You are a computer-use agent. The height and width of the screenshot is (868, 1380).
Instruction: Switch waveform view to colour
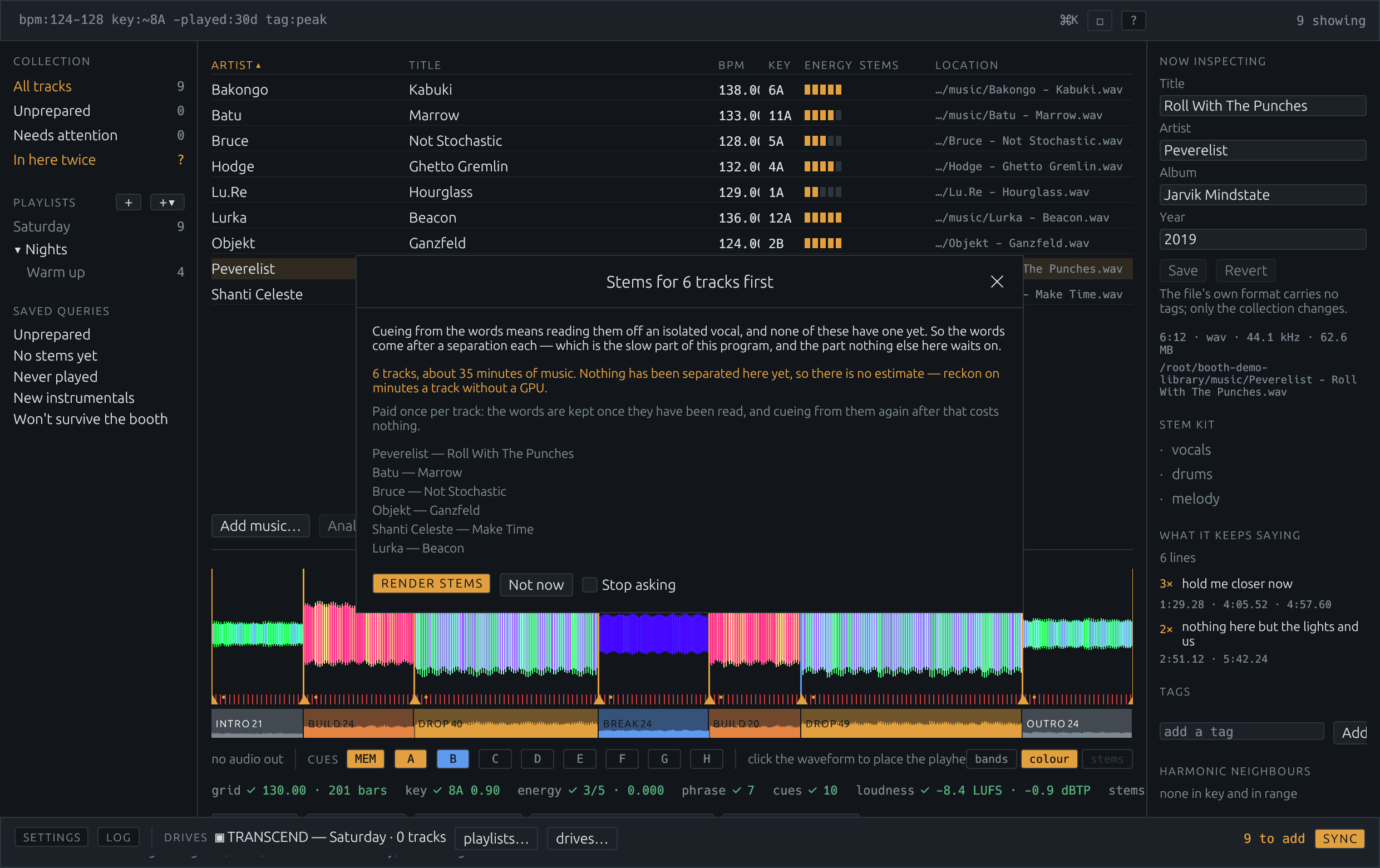(x=1049, y=758)
